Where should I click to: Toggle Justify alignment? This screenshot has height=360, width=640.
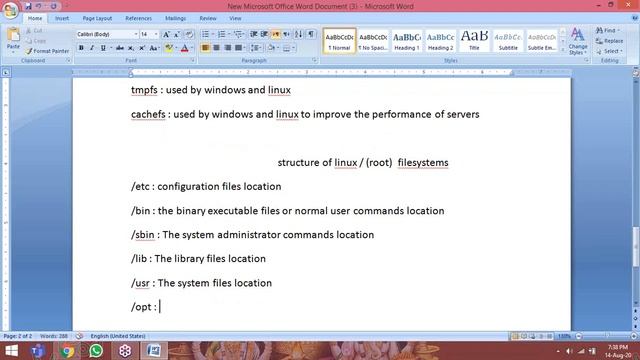click(x=238, y=48)
